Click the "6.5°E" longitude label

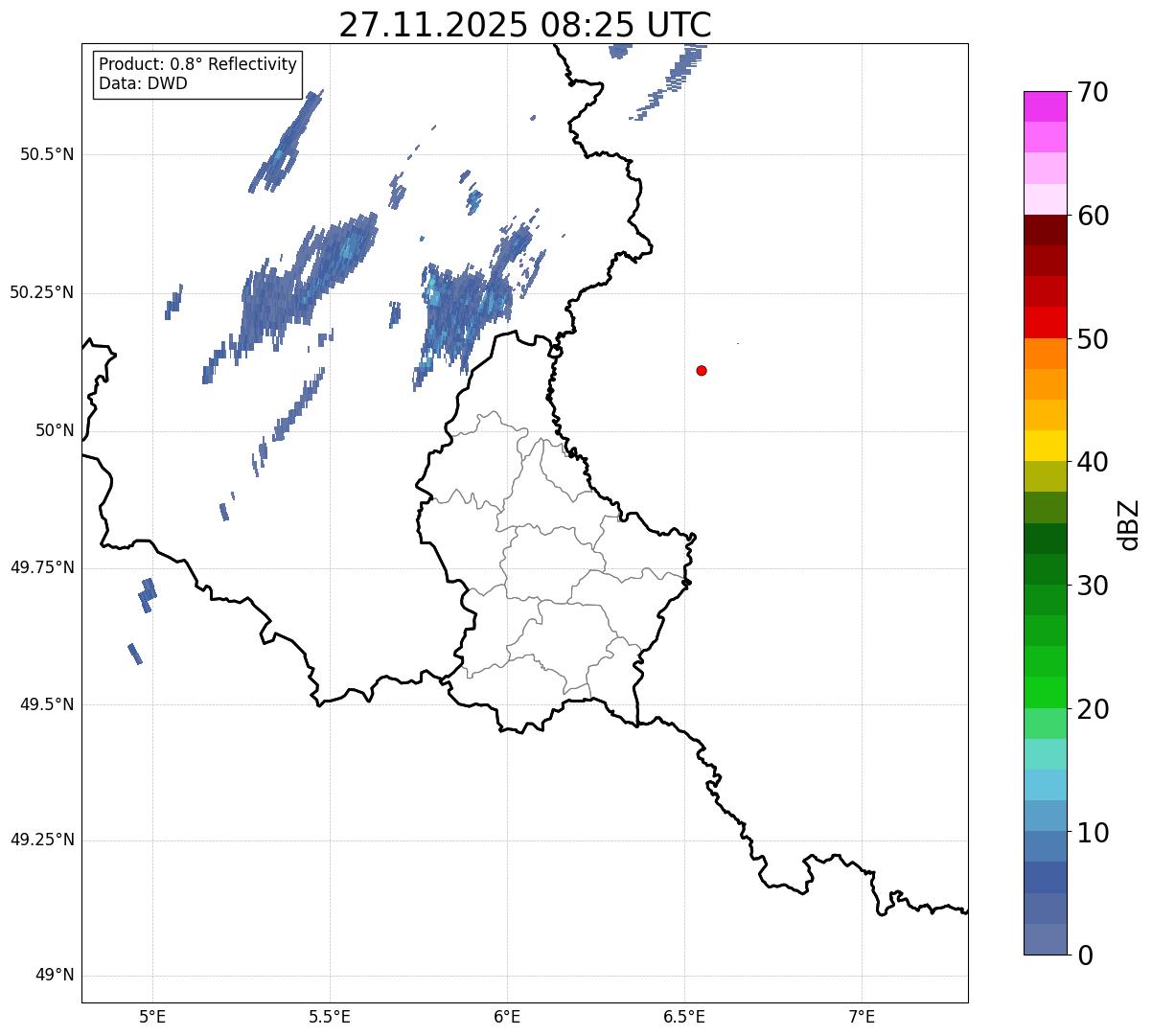pyautogui.click(x=684, y=1016)
